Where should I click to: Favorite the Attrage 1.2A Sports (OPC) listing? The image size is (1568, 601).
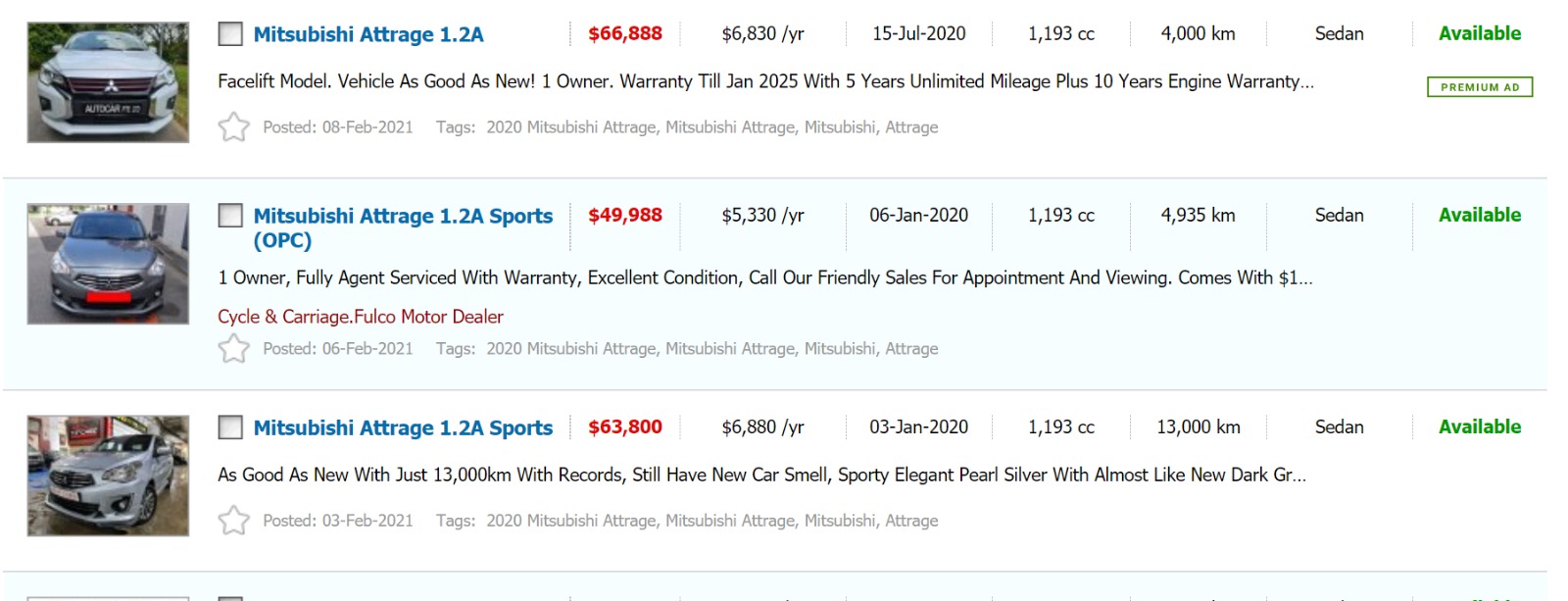click(x=233, y=349)
